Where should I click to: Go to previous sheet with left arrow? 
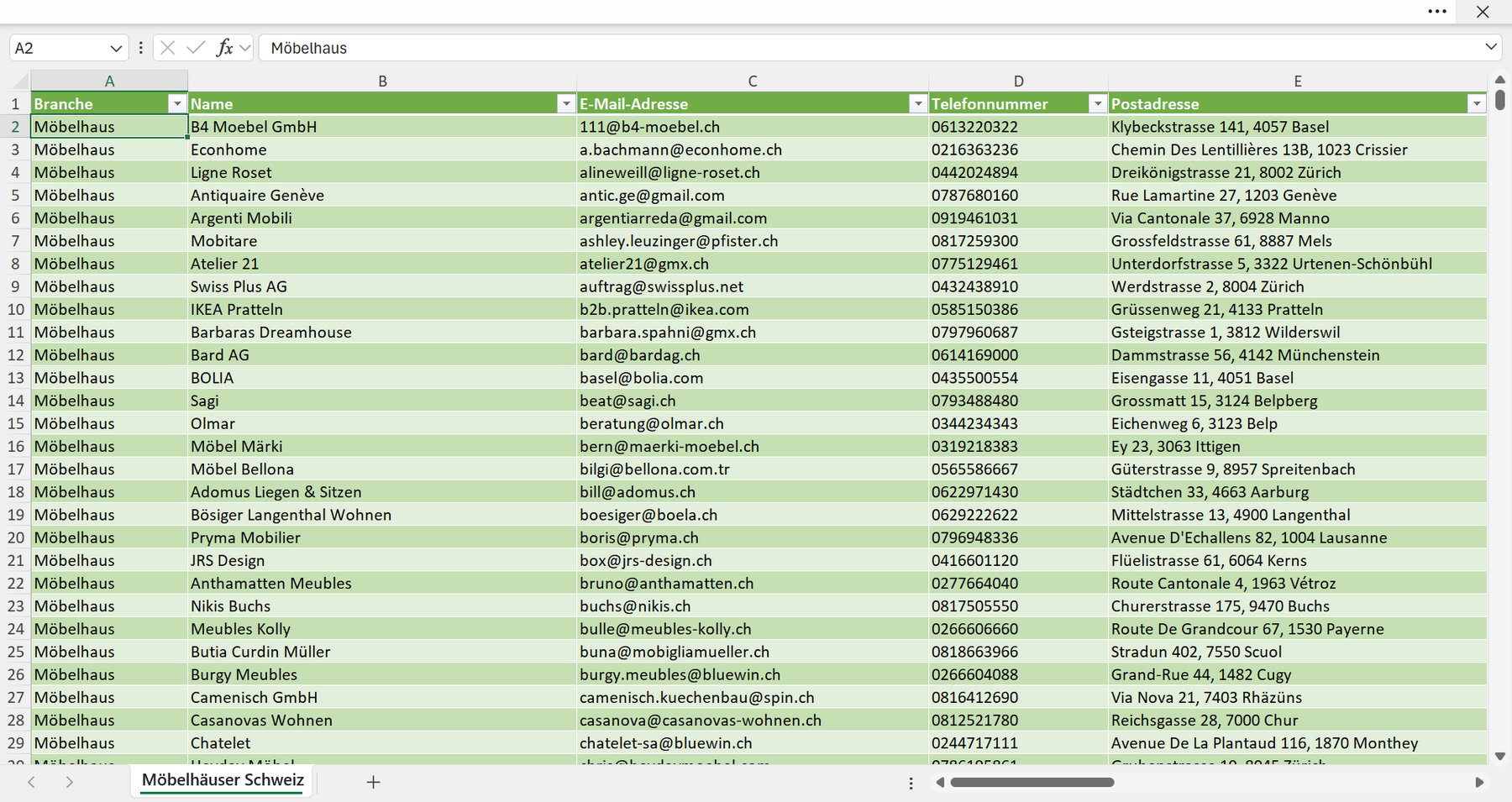coord(31,782)
